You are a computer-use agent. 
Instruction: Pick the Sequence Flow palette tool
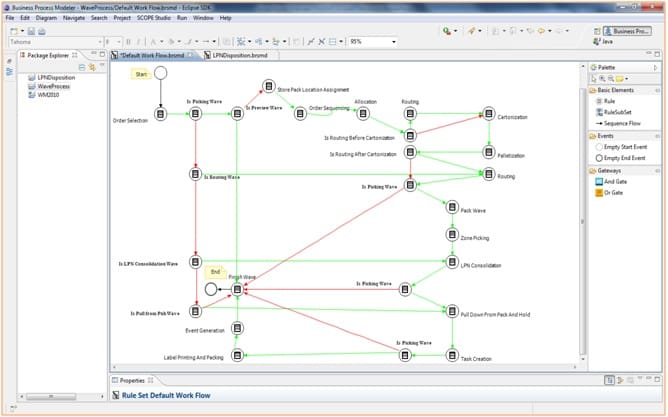pyautogui.click(x=618, y=123)
